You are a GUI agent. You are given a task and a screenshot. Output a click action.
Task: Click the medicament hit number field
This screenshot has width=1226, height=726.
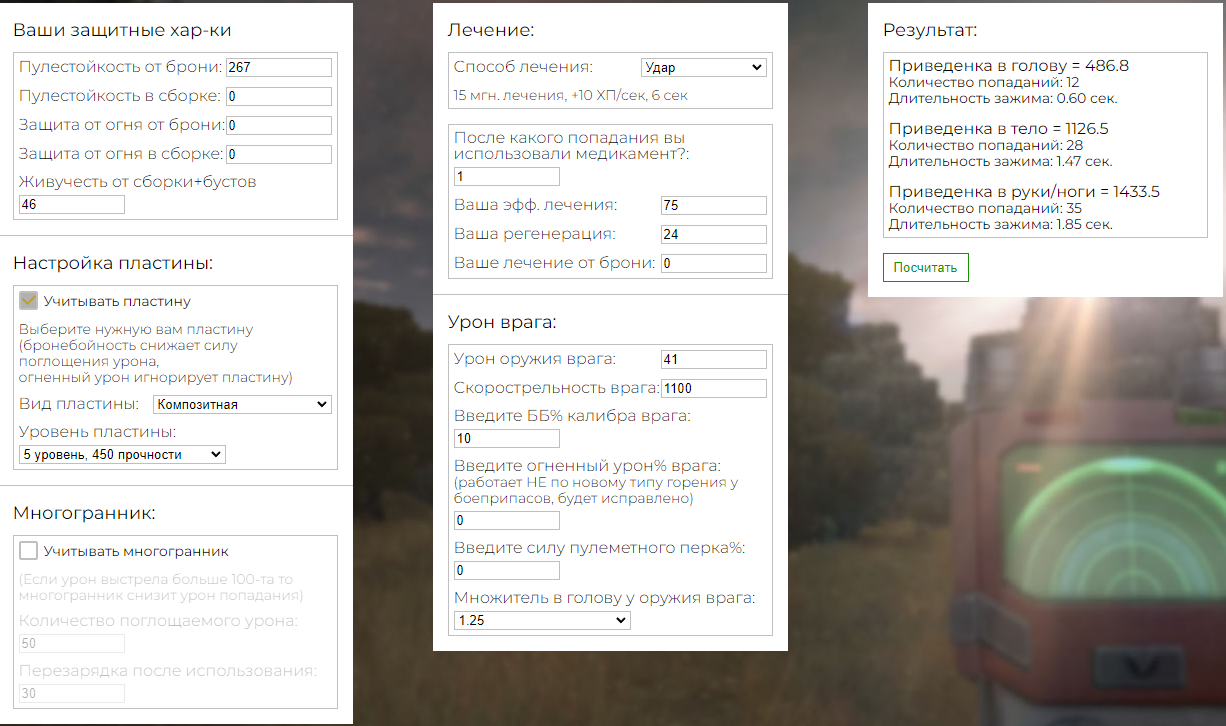507,176
